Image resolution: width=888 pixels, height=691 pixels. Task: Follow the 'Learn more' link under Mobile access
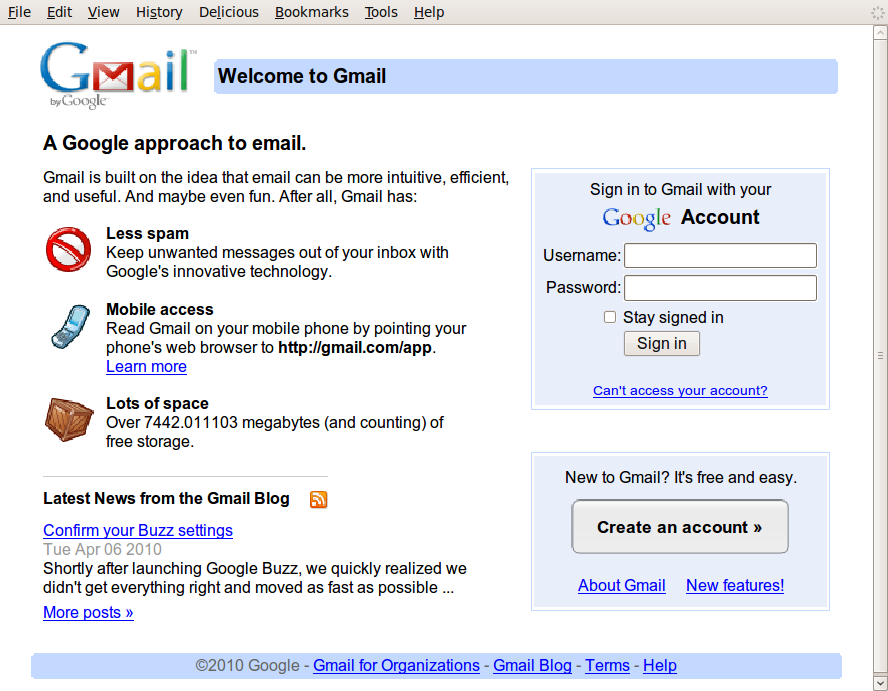pyautogui.click(x=146, y=366)
